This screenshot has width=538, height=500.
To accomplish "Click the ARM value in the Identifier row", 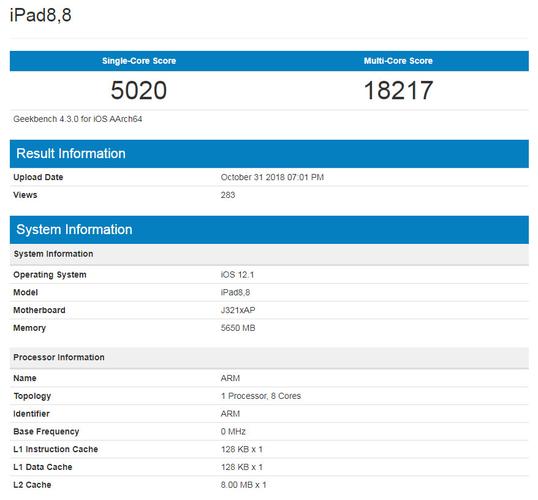I will pyautogui.click(x=230, y=414).
